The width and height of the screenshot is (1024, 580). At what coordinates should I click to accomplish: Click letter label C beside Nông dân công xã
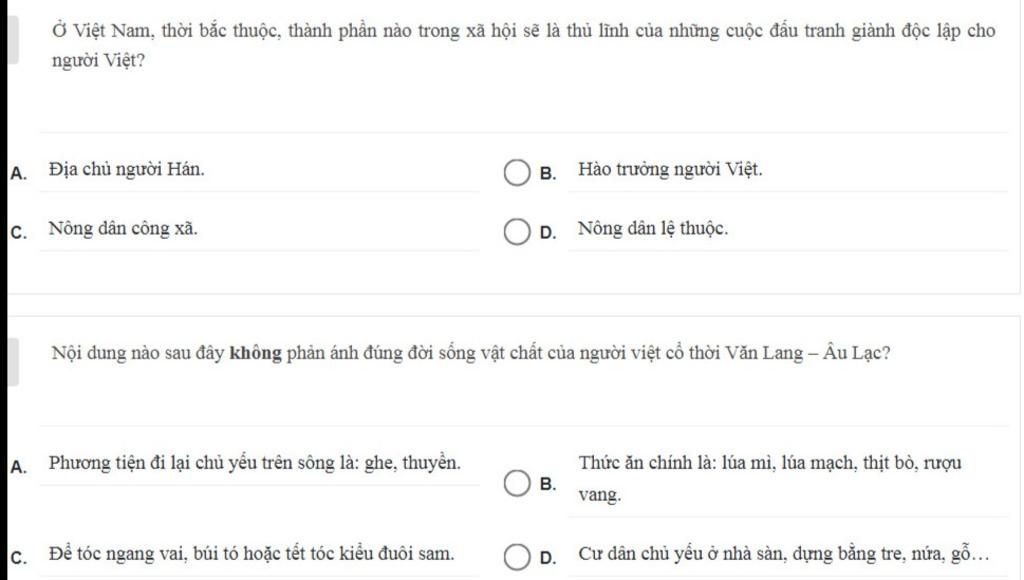(x=19, y=233)
